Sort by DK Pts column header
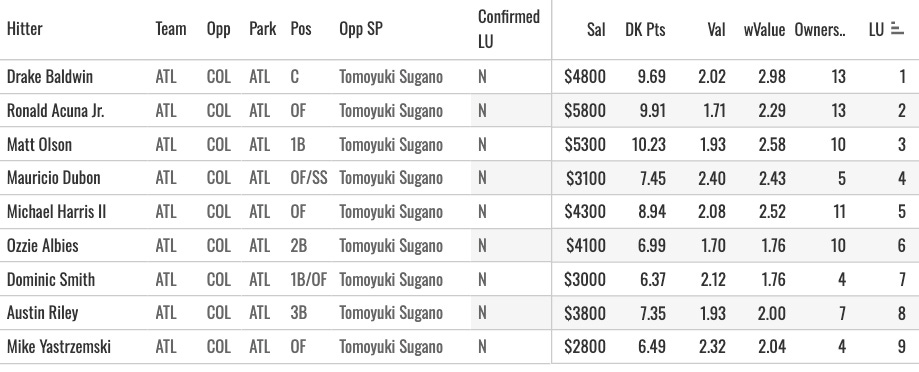 tap(645, 29)
